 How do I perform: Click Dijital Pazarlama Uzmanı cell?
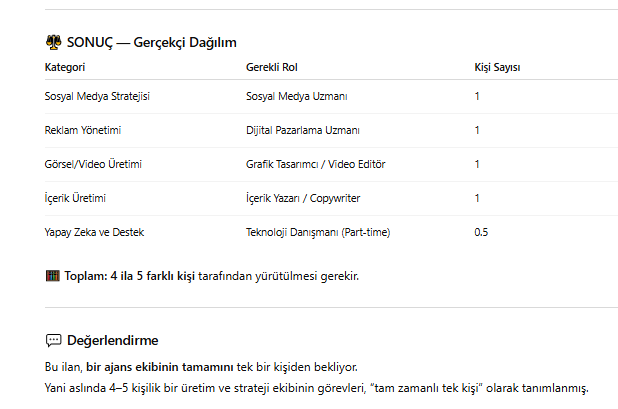[x=303, y=130]
